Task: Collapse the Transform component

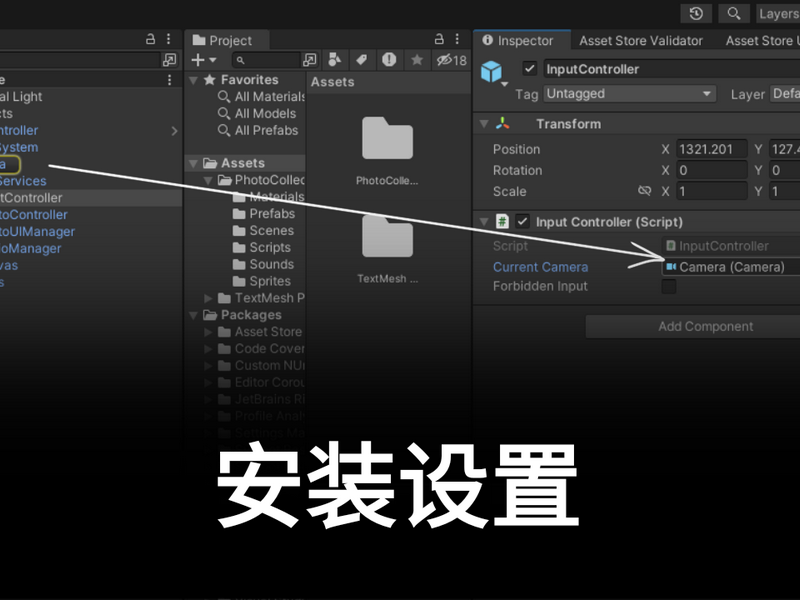Action: tap(484, 124)
